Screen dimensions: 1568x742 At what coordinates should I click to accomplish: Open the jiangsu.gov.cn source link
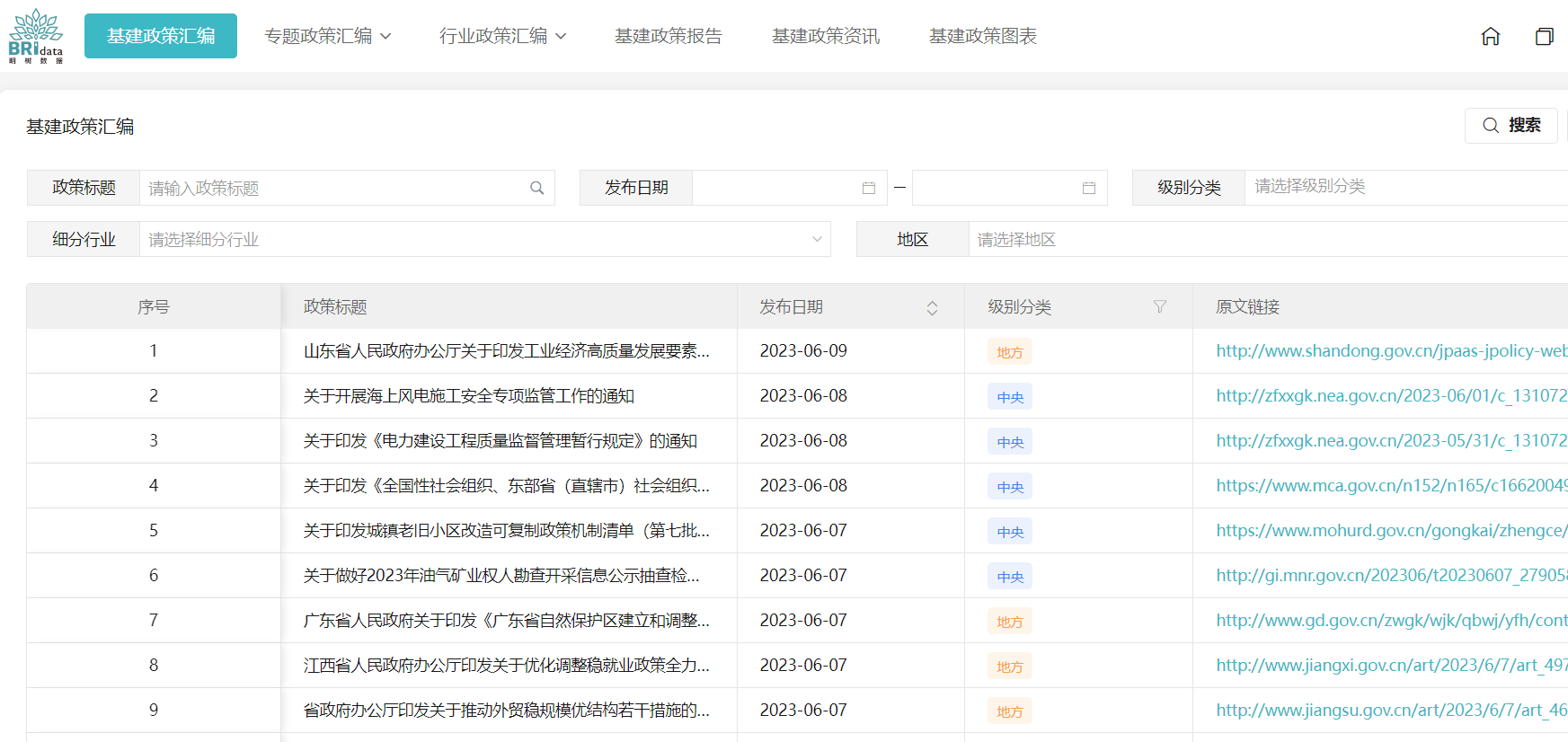point(1392,710)
